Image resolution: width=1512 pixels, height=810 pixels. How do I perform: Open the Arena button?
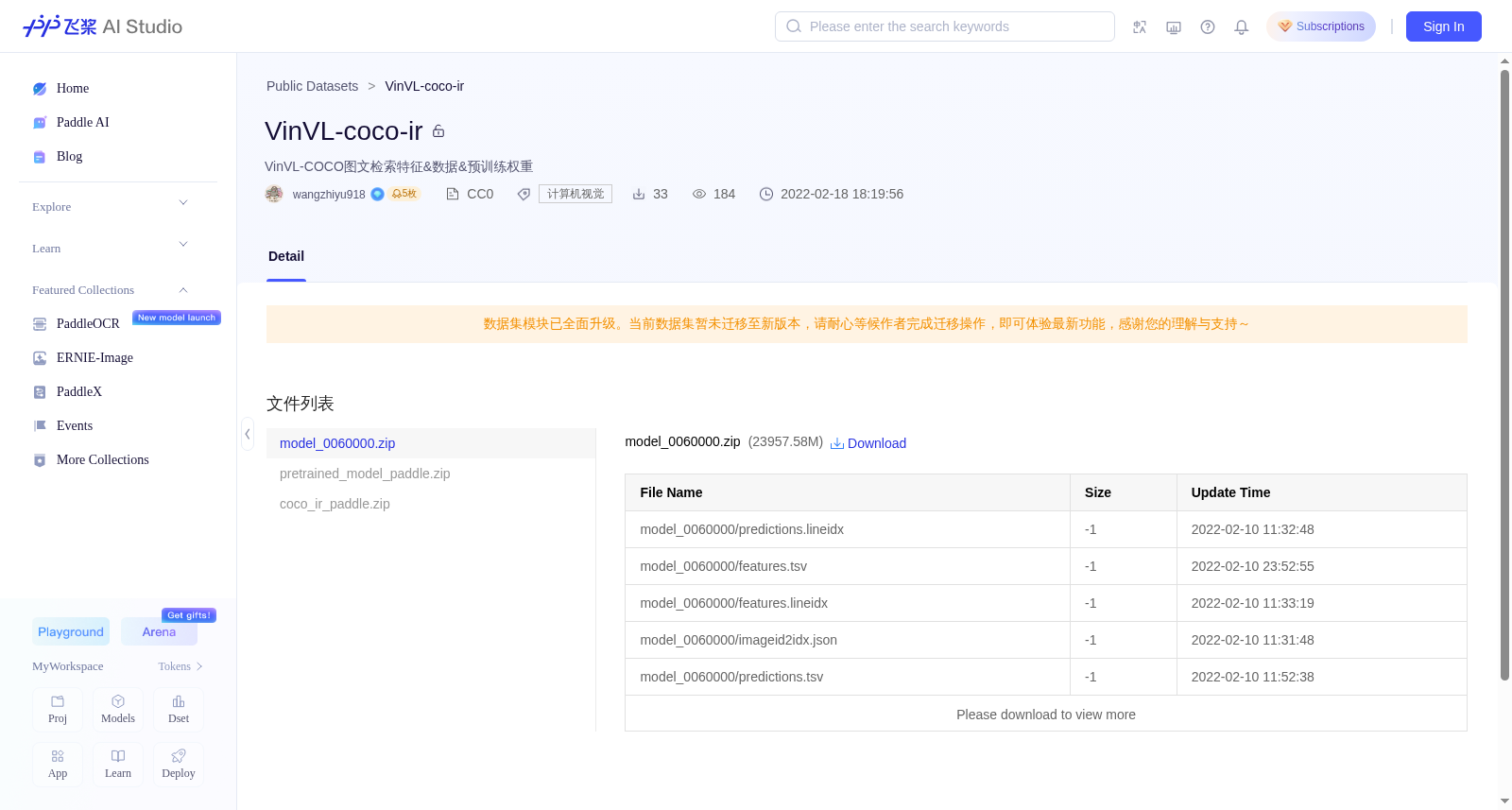[x=159, y=631]
